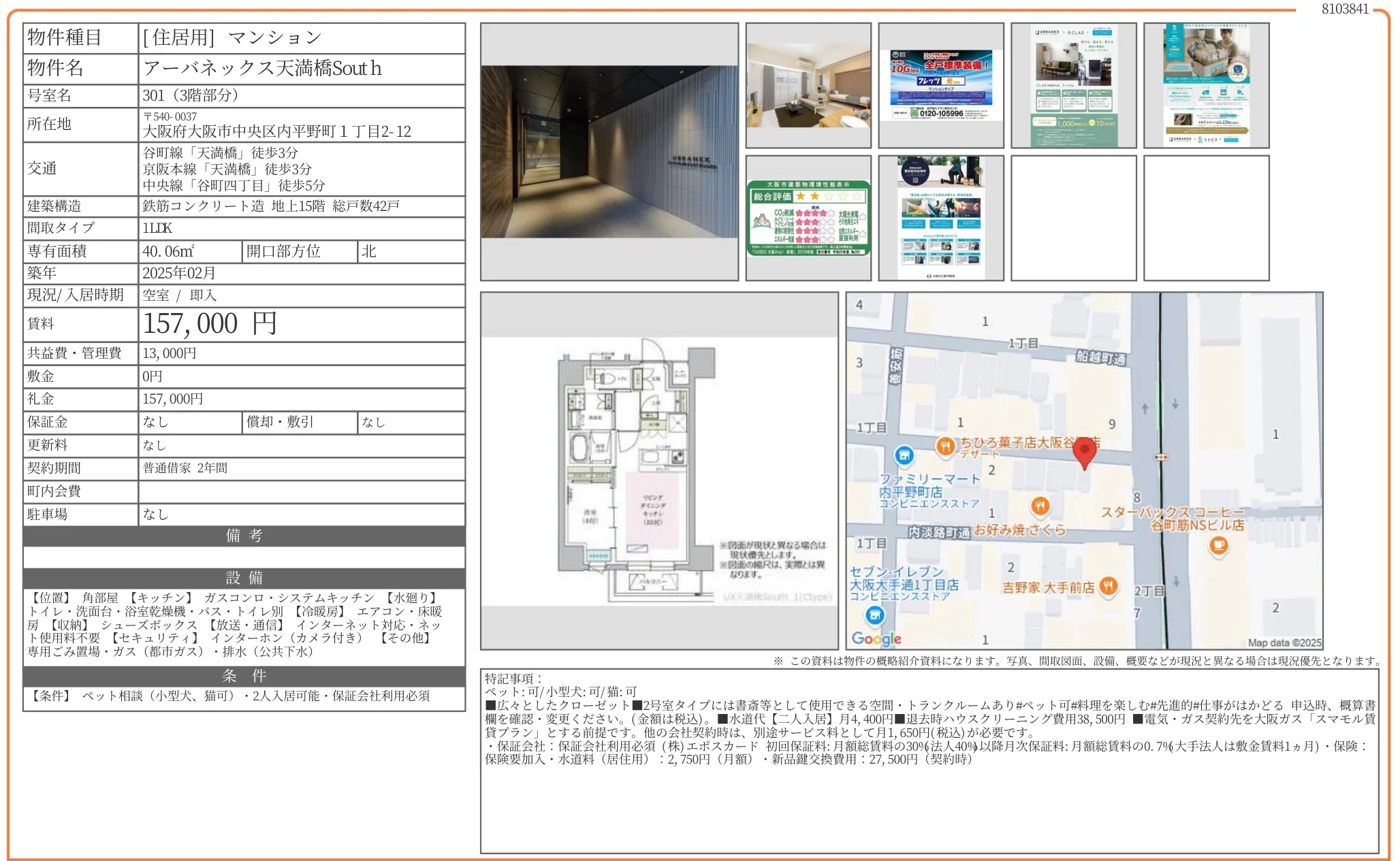View the 大阪市建築物環境性能表示 green rating label

(807, 218)
